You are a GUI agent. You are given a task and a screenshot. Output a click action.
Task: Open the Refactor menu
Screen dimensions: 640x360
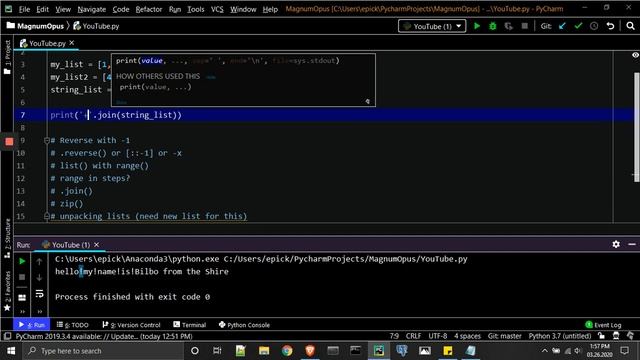[149, 9]
